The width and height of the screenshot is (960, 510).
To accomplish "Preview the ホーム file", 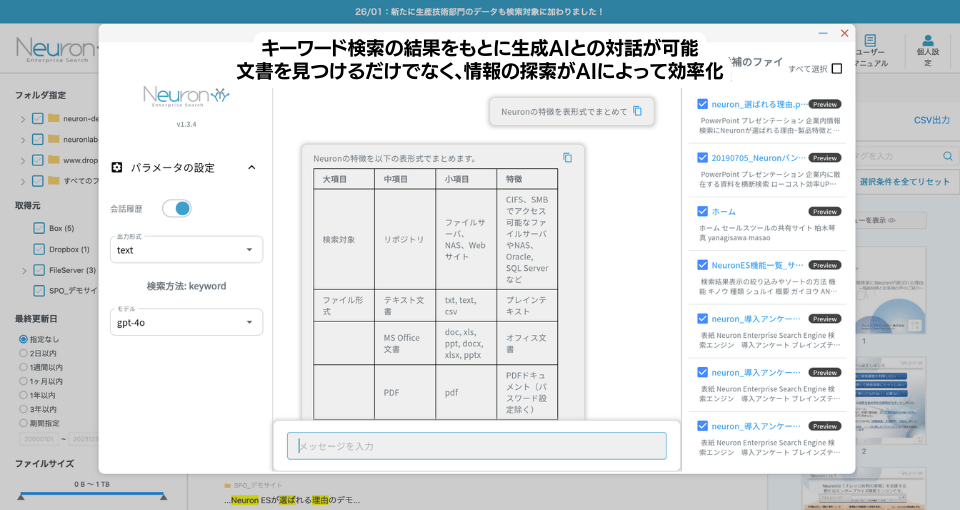I will [x=825, y=211].
